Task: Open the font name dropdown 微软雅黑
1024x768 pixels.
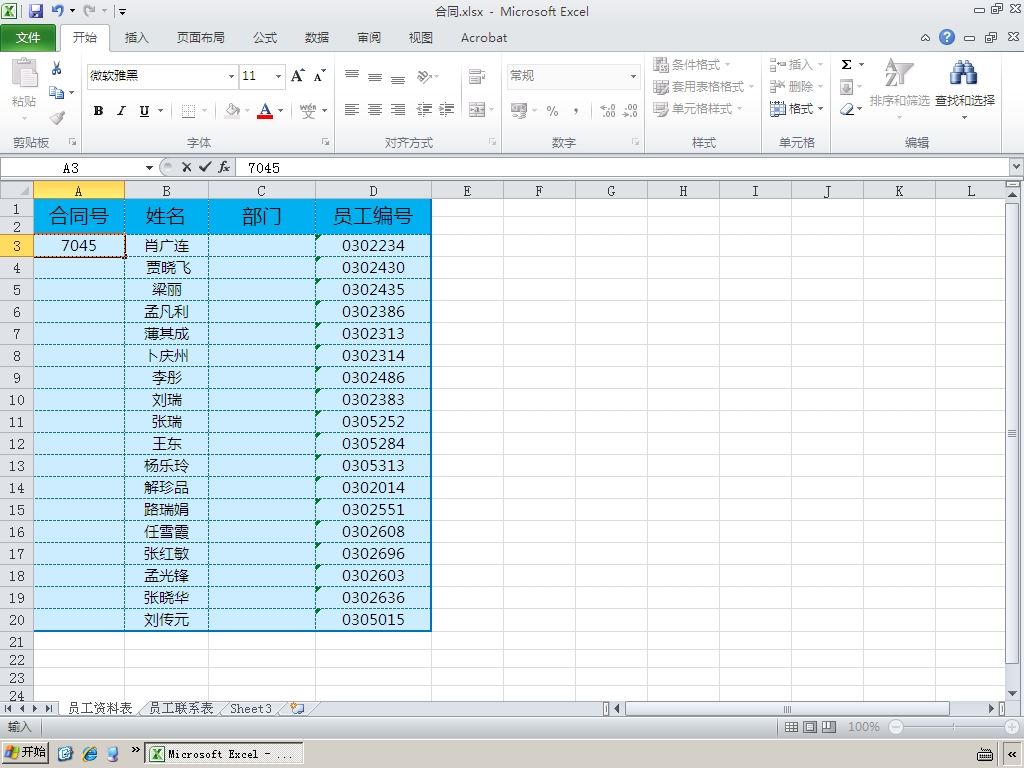Action: (x=231, y=76)
